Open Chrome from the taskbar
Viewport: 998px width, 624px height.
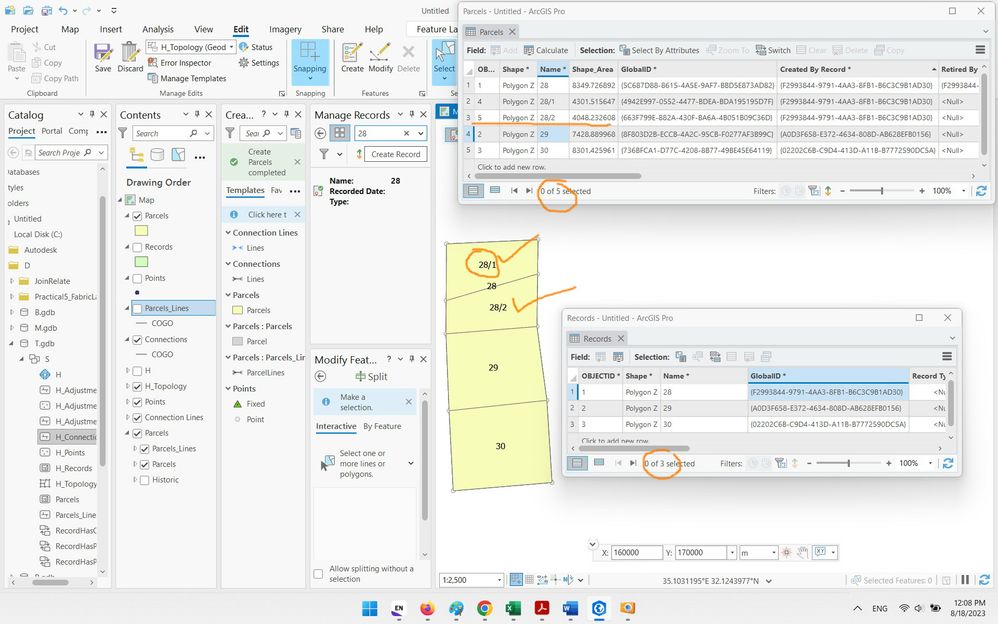tap(484, 609)
